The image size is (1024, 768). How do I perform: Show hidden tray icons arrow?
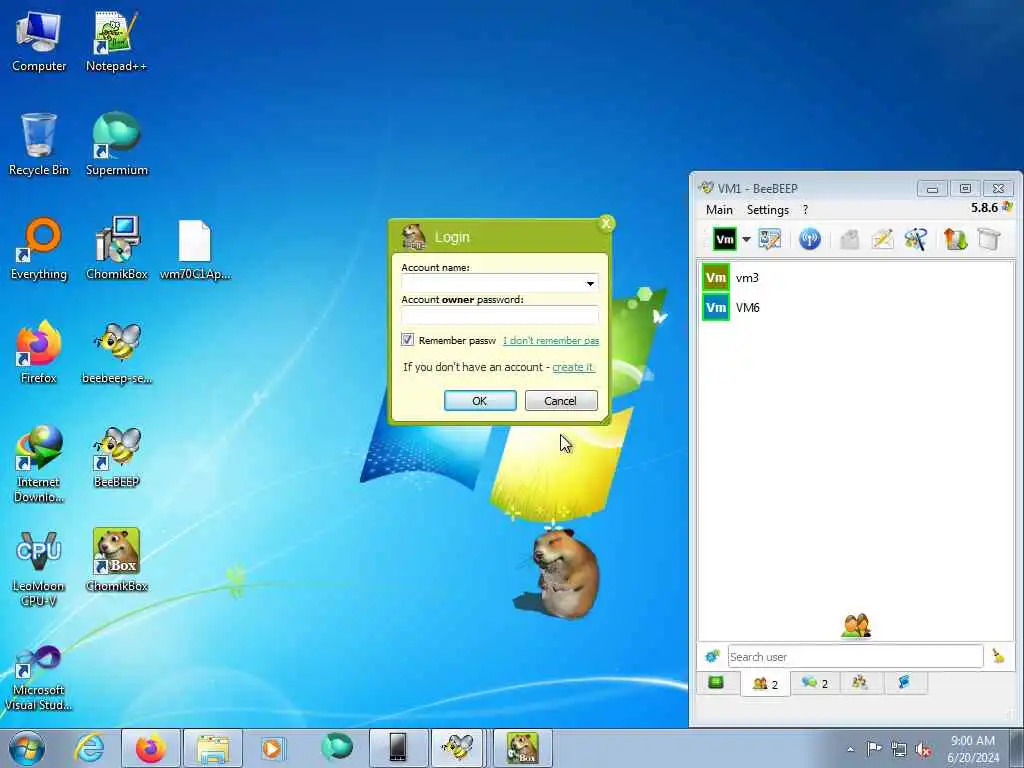(850, 749)
